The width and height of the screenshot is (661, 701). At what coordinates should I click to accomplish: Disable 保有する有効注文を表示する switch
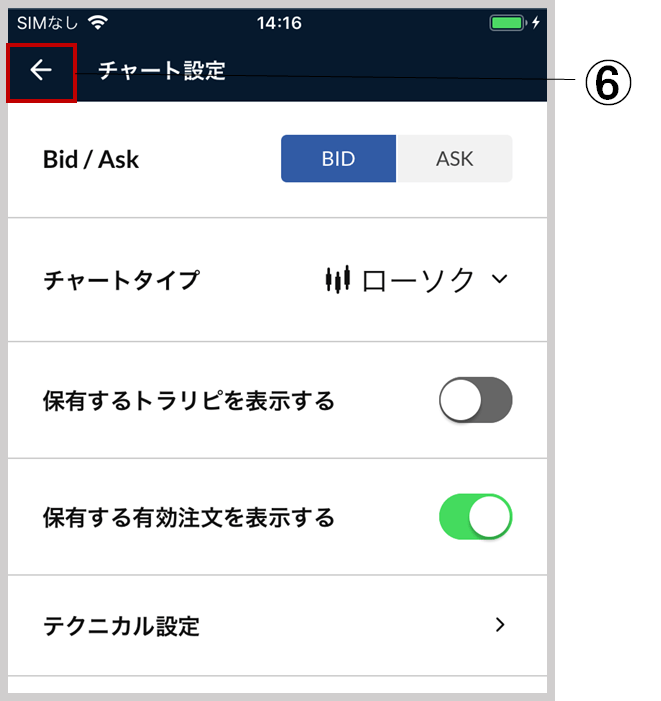(476, 517)
